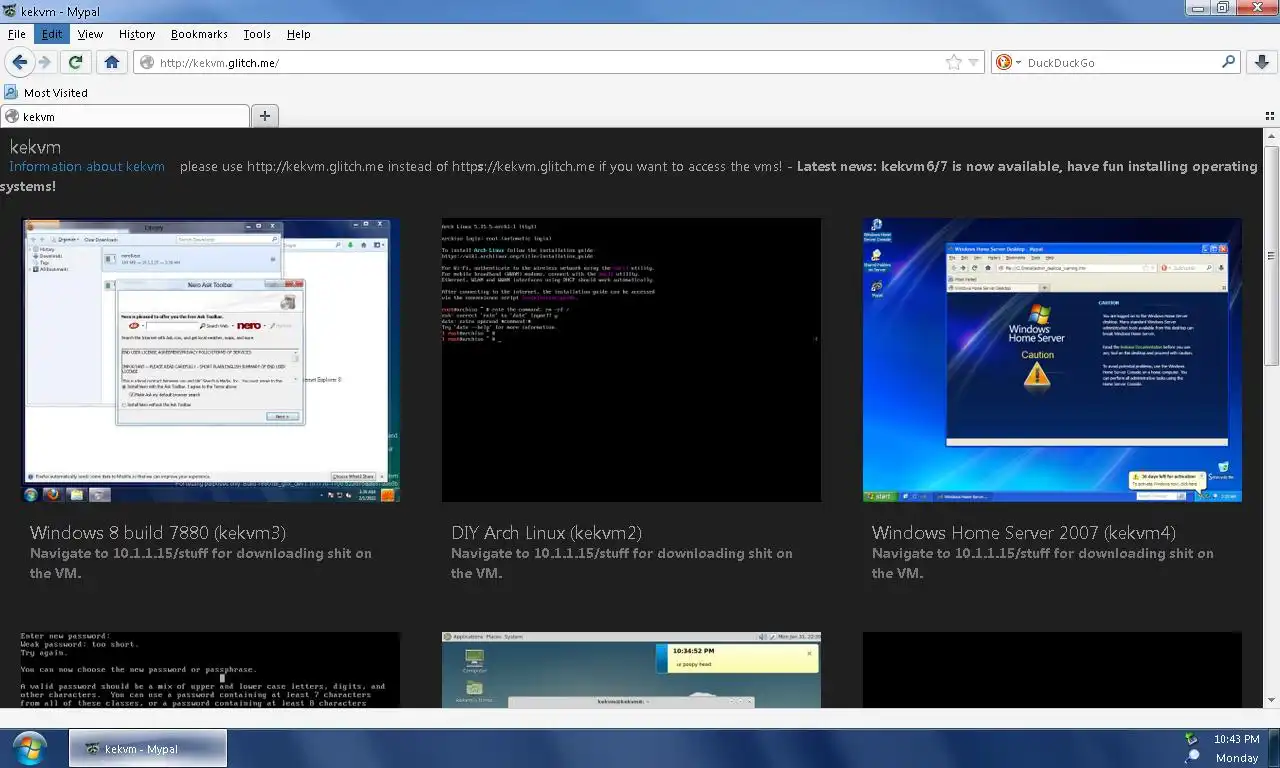Image resolution: width=1280 pixels, height=768 pixels.
Task: Open the DuckDuckGo search engine selector
Action: (1009, 62)
